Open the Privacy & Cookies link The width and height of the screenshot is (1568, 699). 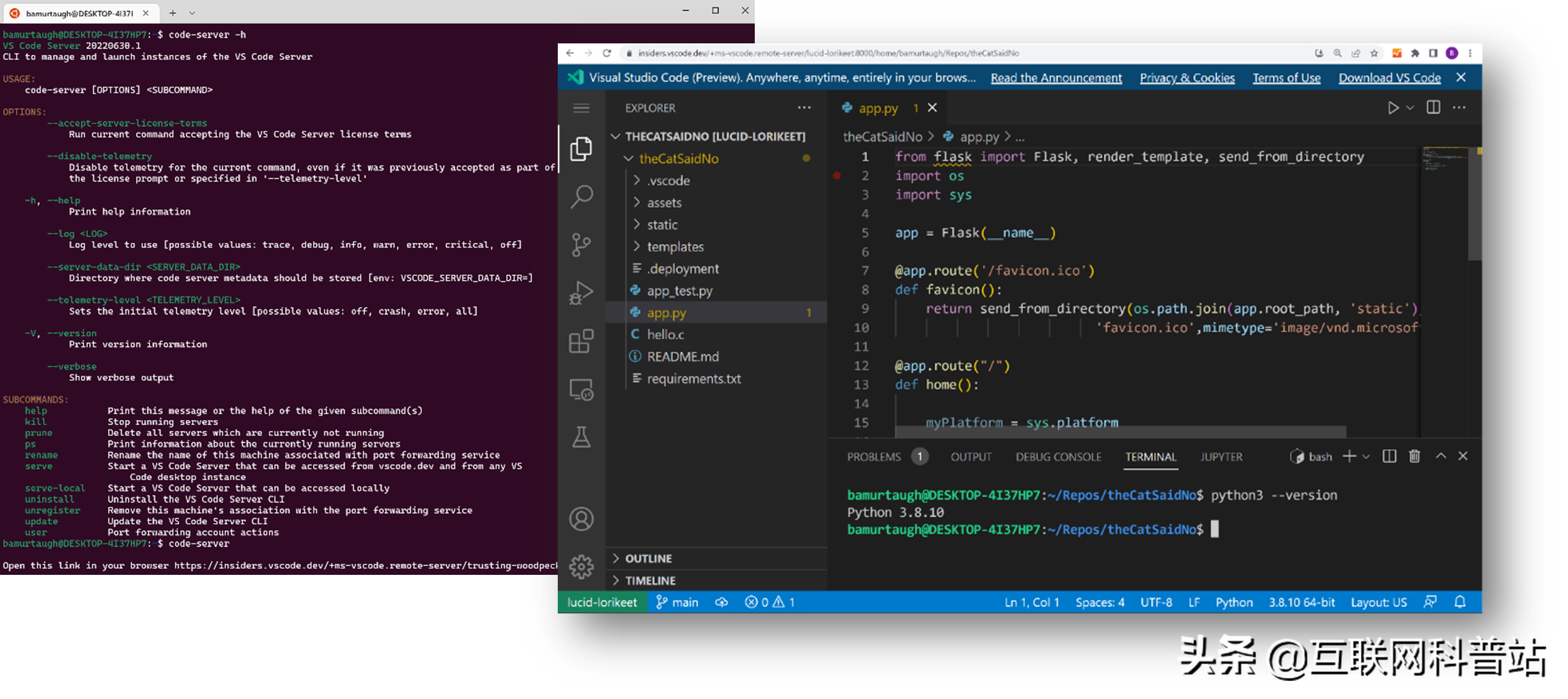(x=1187, y=78)
